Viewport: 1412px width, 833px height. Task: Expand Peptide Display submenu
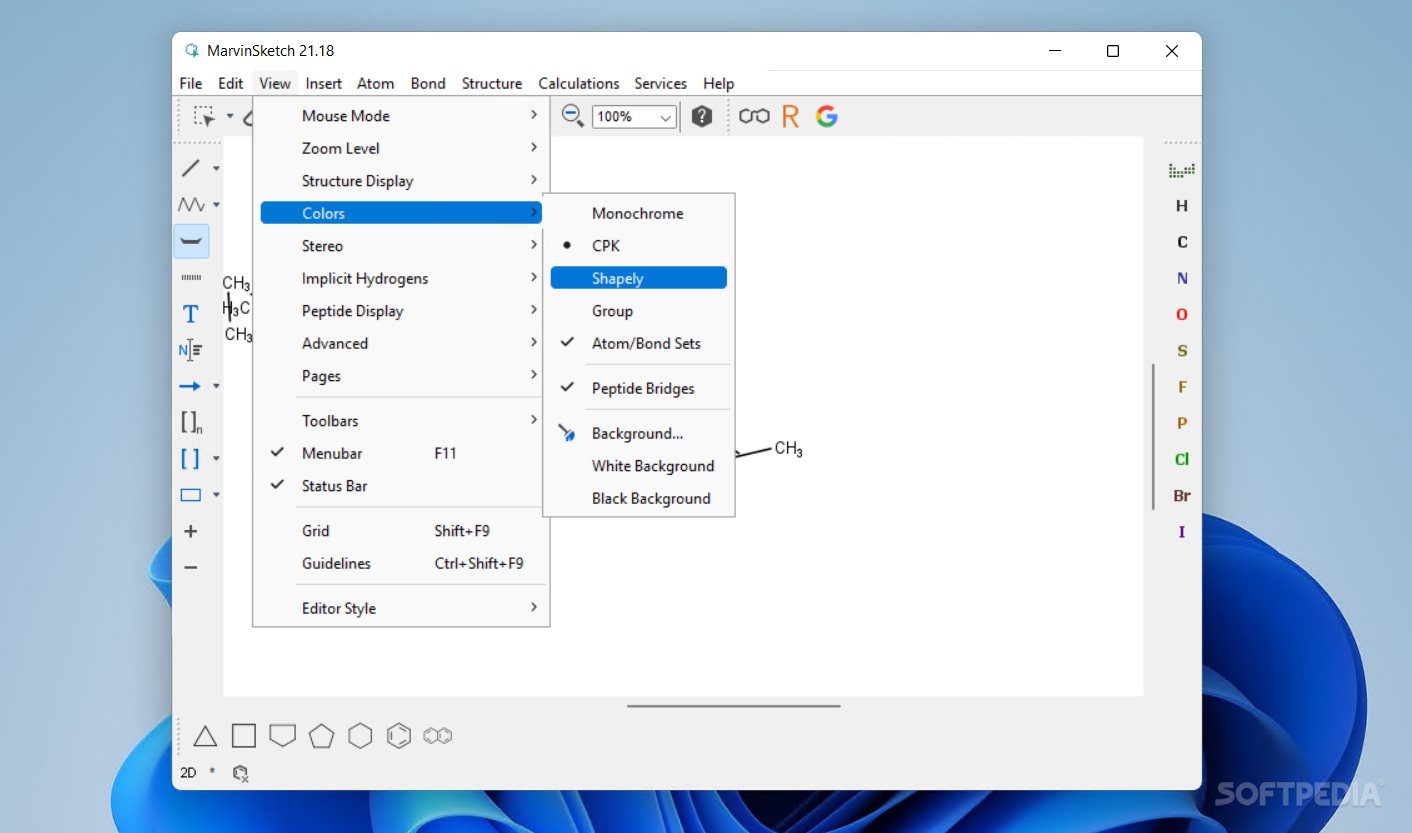click(401, 311)
